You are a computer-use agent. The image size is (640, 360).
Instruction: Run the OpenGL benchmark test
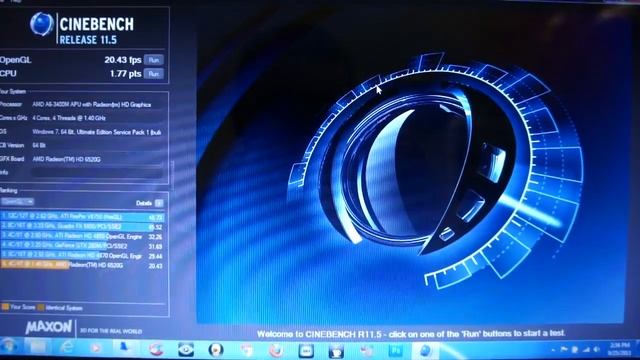point(153,60)
